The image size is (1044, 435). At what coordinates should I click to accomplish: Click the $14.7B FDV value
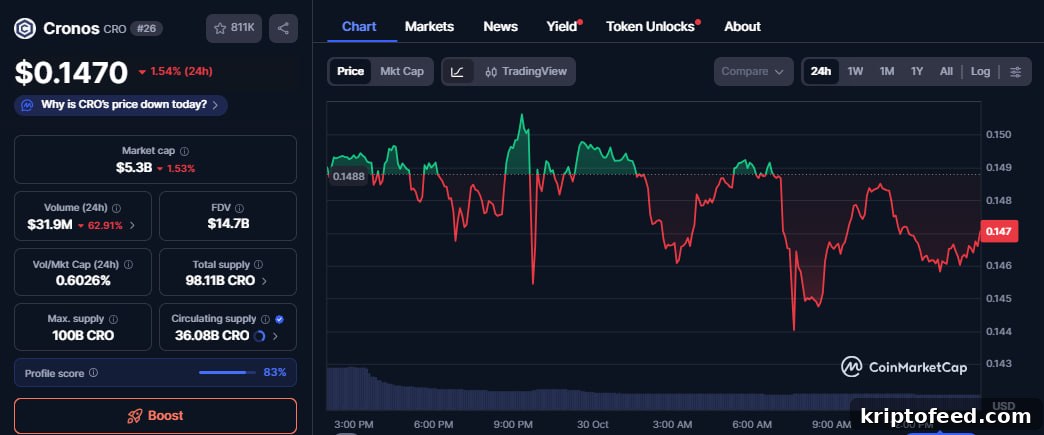pyautogui.click(x=228, y=224)
